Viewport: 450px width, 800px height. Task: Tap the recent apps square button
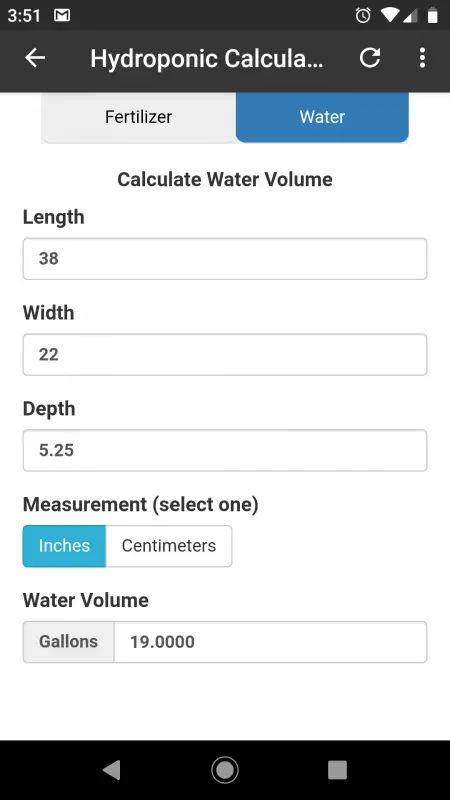click(x=337, y=769)
